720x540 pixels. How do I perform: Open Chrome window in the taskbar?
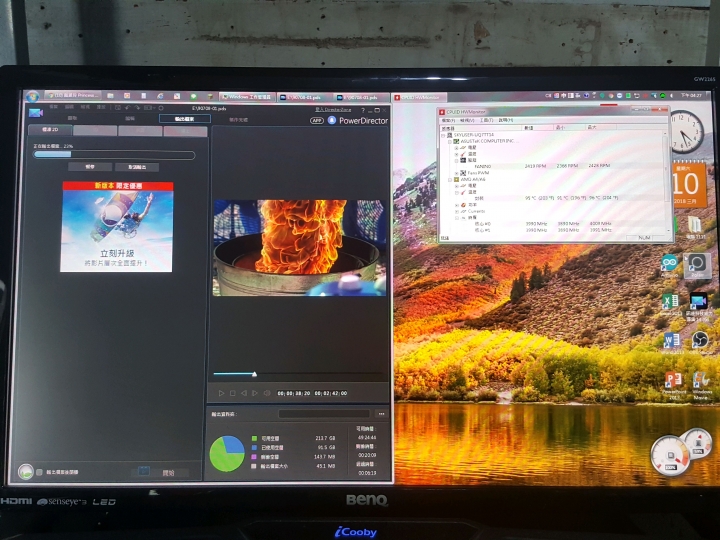click(x=73, y=96)
